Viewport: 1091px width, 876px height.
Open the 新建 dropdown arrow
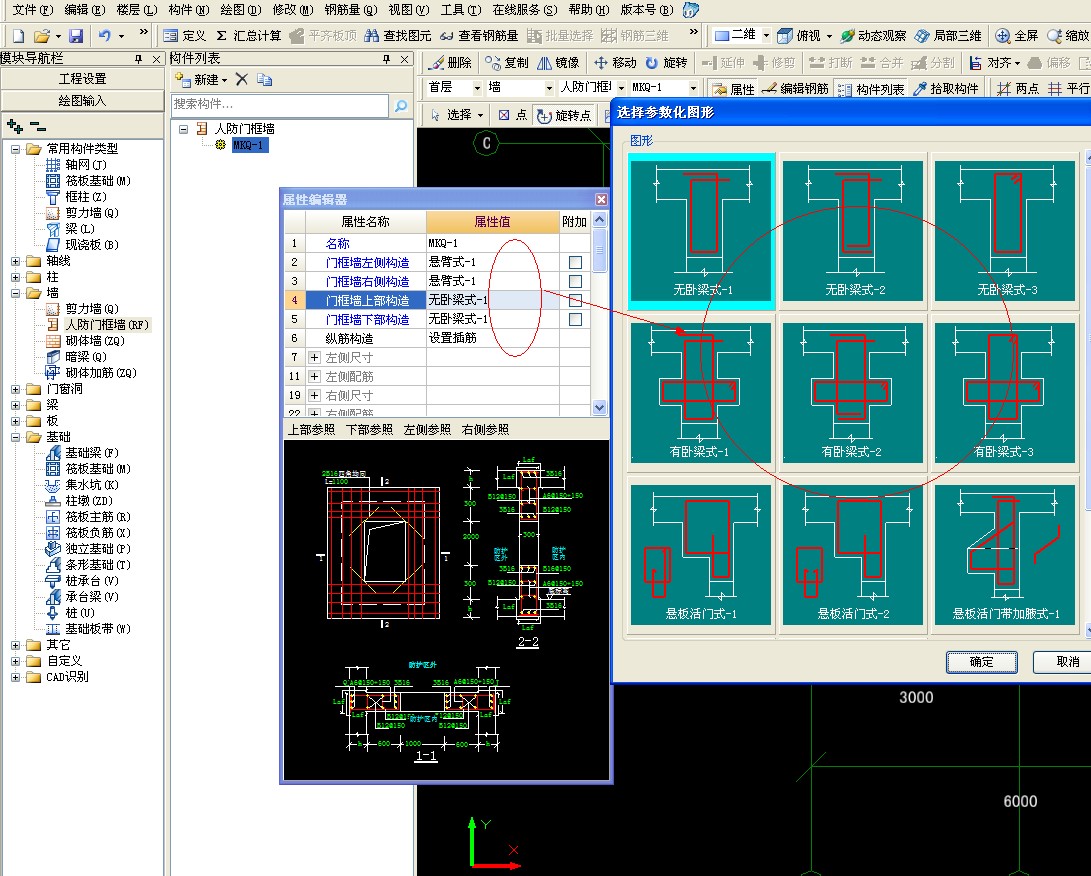[x=224, y=80]
